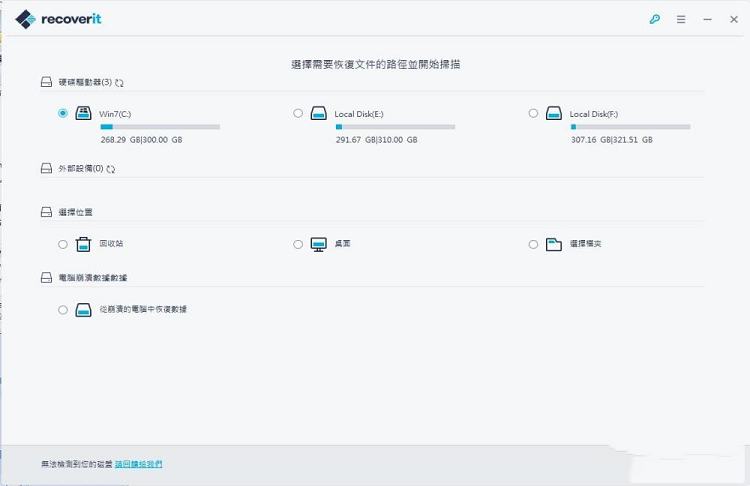Click the 307.16 GB|321.51 GB text
Image resolution: width=750 pixels, height=486 pixels.
pyautogui.click(x=612, y=140)
